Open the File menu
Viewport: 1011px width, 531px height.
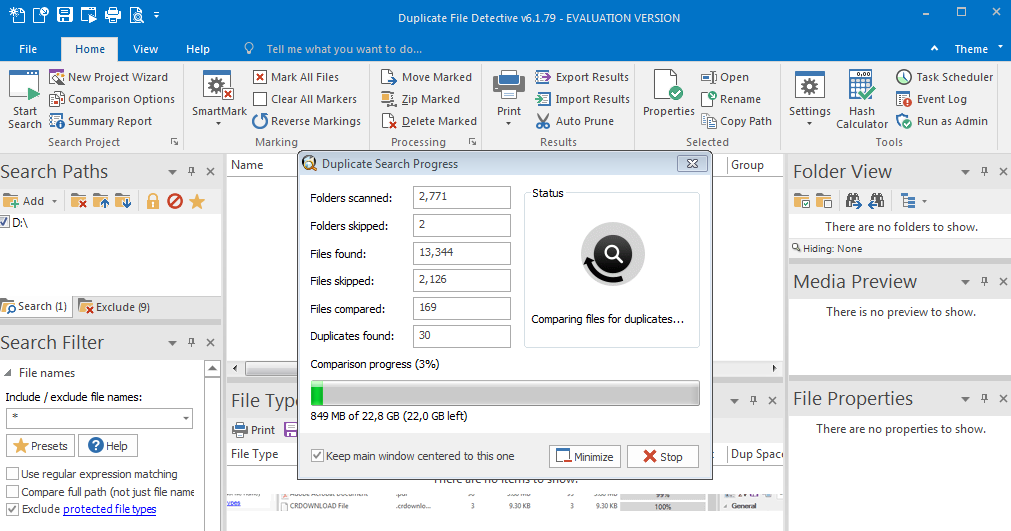point(28,49)
